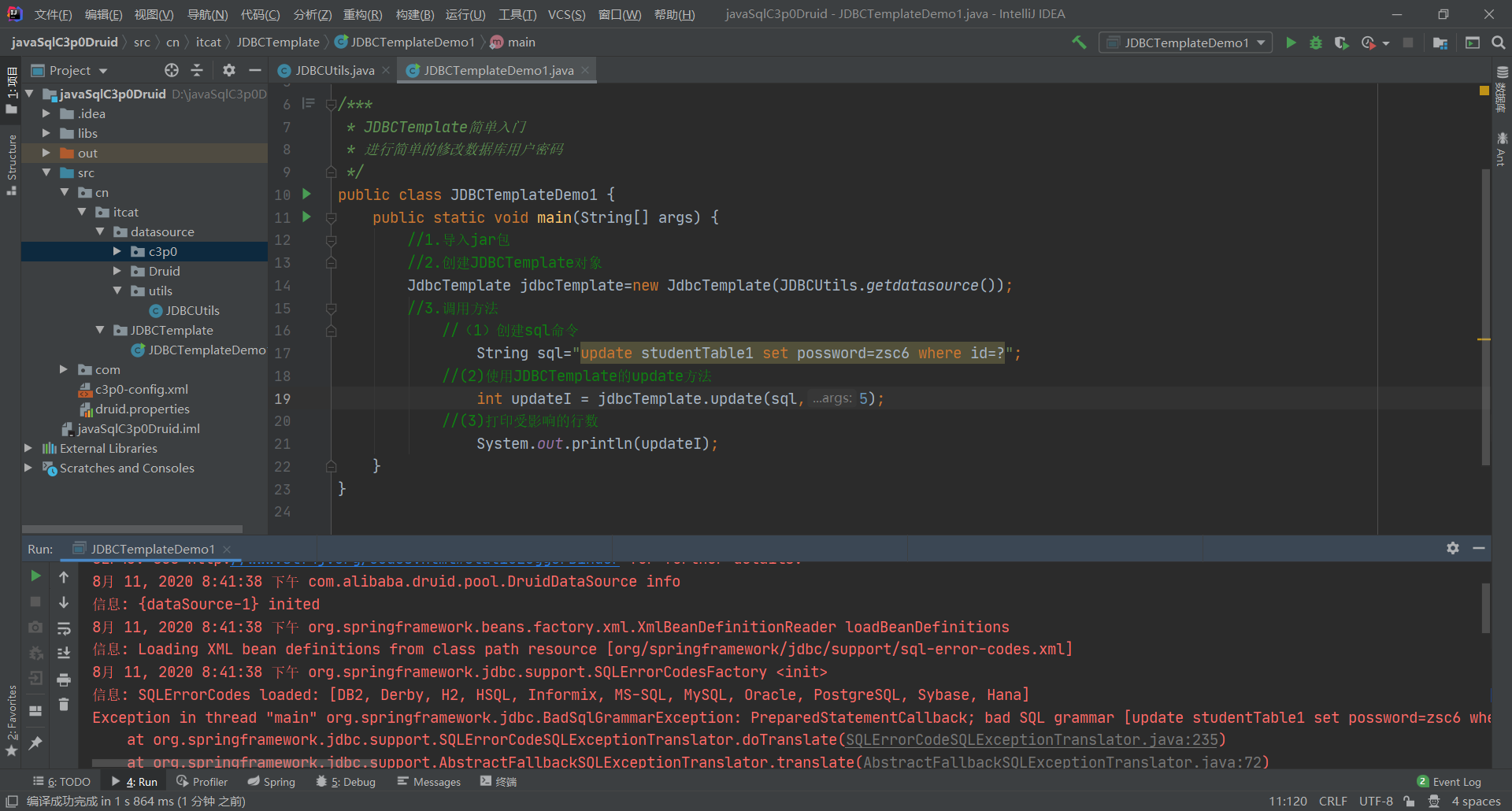
Task: Select the druid.properties file
Action: pos(142,409)
